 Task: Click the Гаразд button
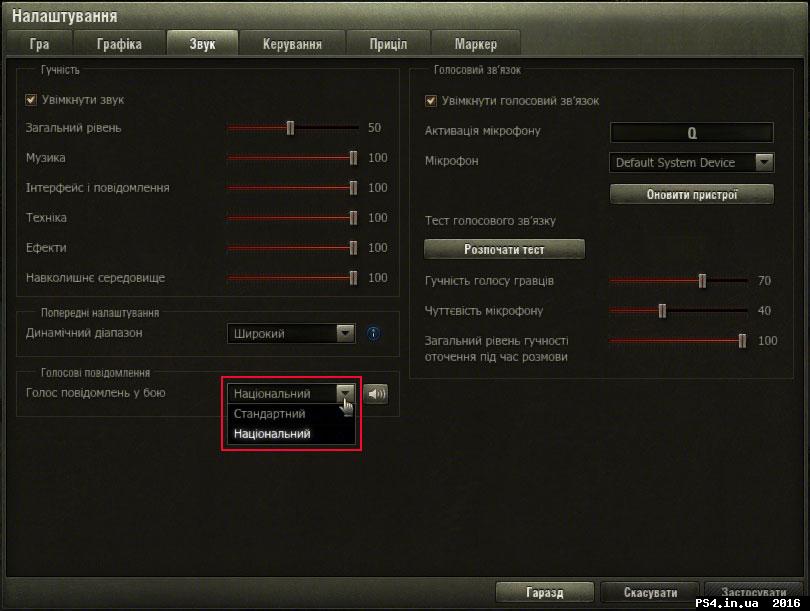coord(545,592)
